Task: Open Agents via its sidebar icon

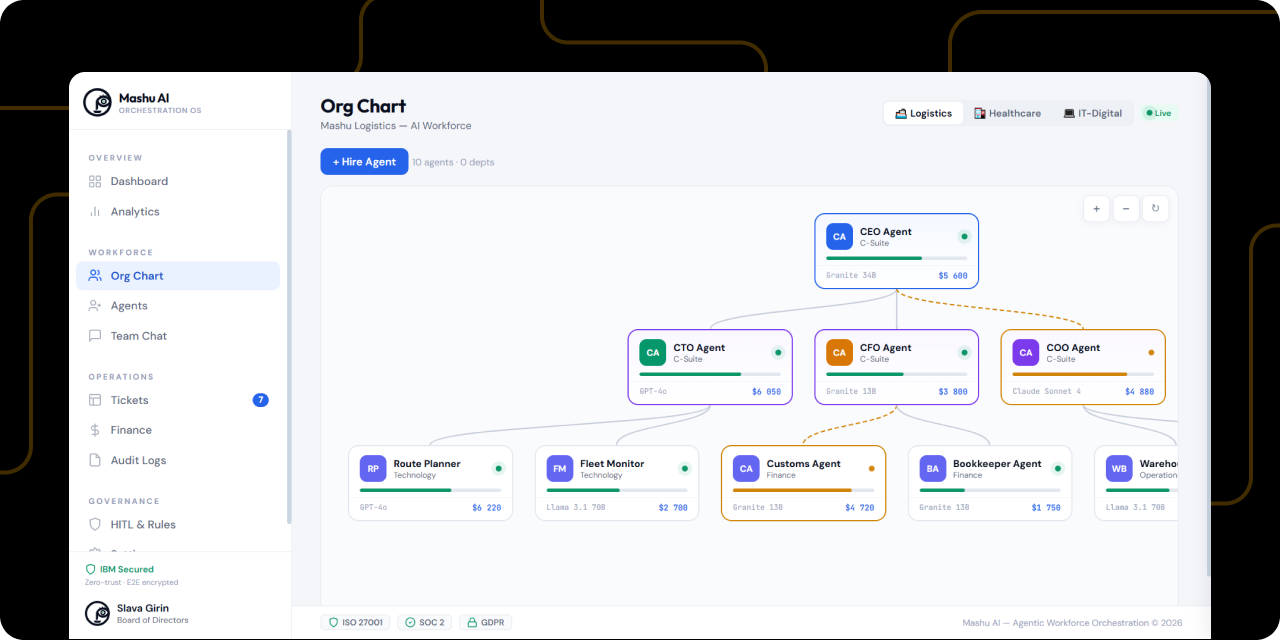Action: point(94,306)
